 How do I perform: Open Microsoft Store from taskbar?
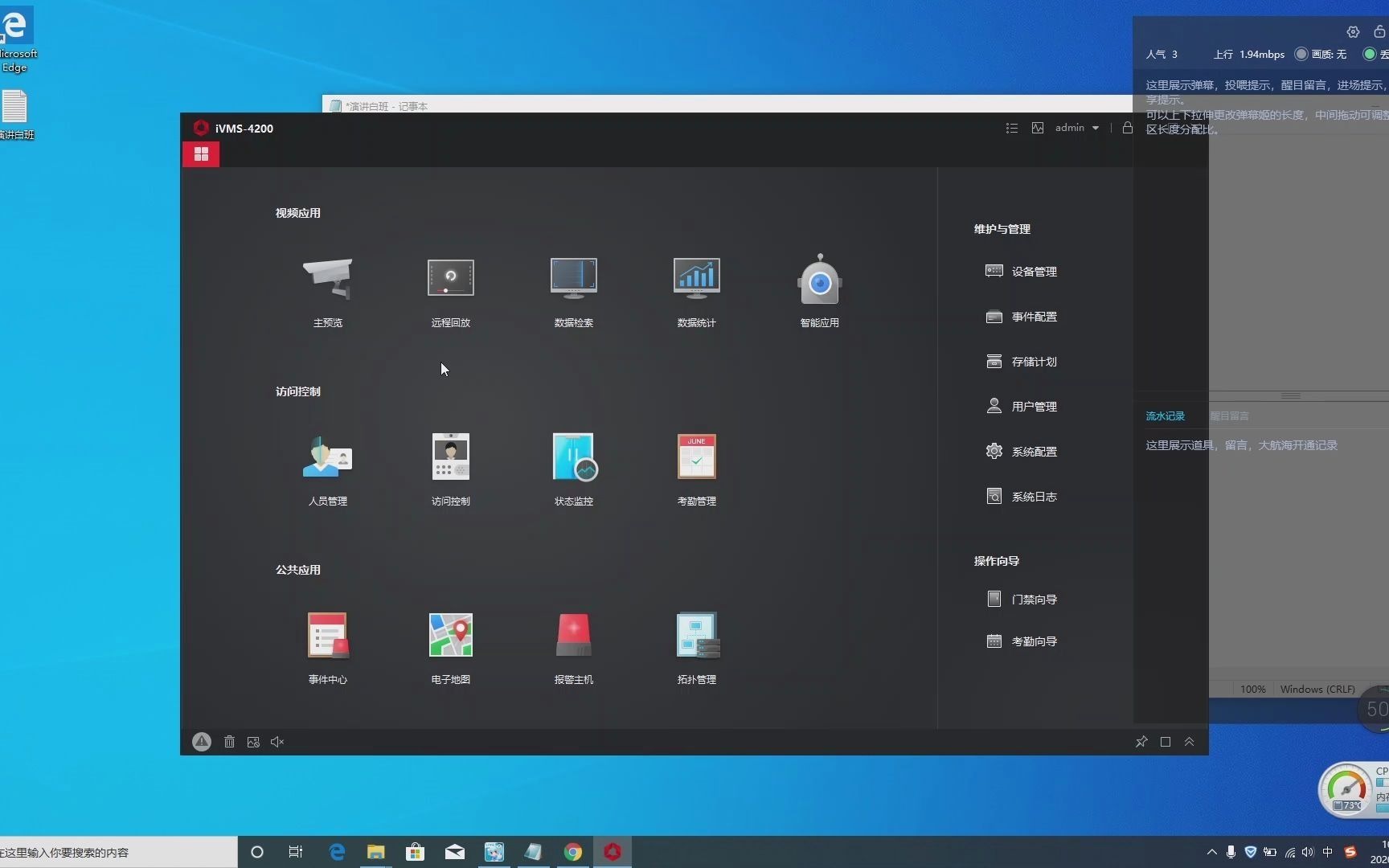[x=415, y=852]
